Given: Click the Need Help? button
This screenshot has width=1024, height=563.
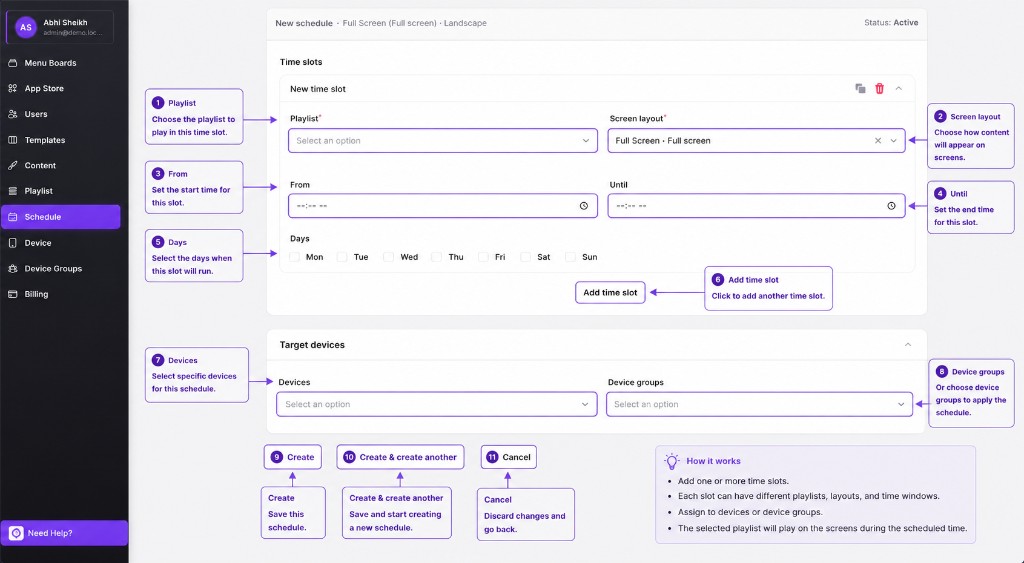Looking at the screenshot, I should click(x=64, y=533).
